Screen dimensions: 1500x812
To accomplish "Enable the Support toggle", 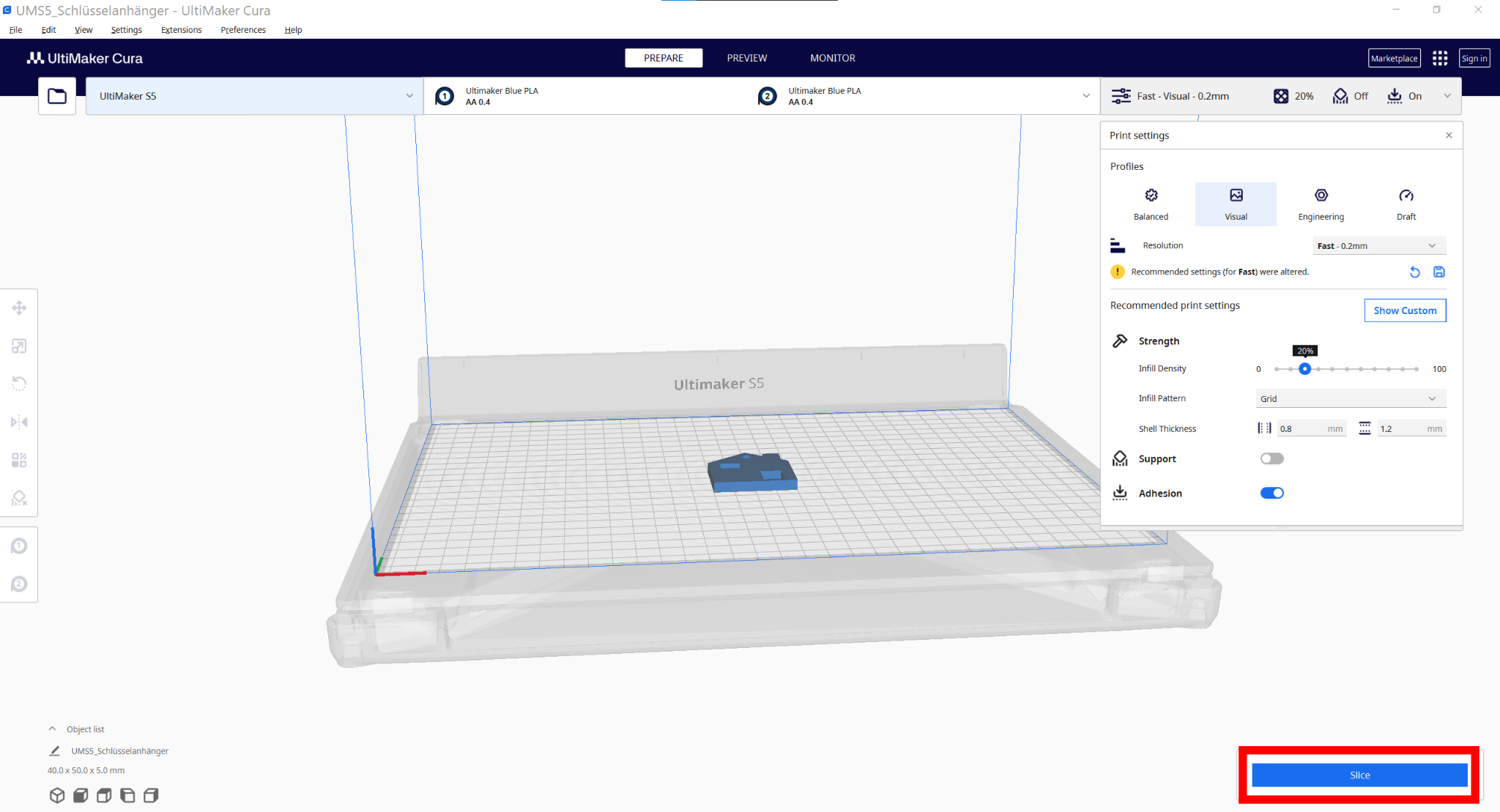I will 1272,458.
